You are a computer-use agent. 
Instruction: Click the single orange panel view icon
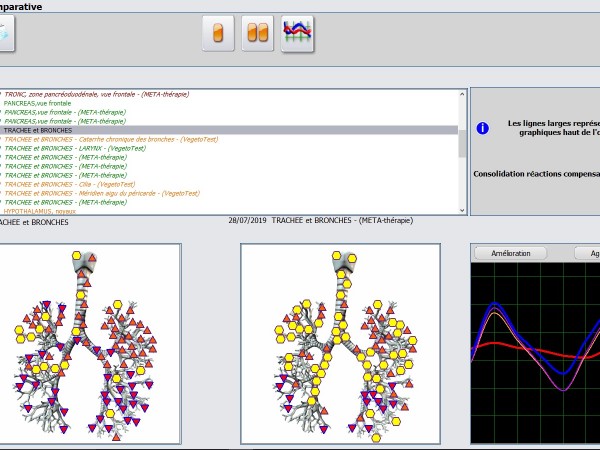219,33
